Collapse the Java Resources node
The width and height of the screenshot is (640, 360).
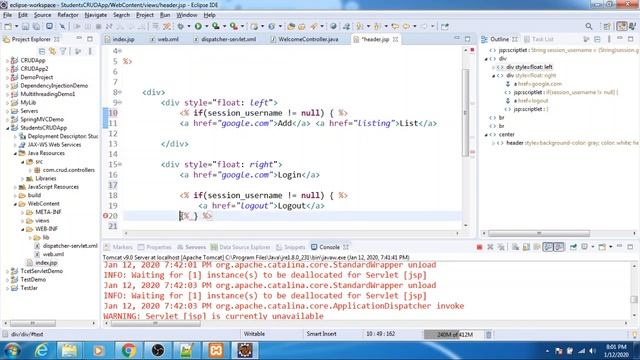pos(15,153)
